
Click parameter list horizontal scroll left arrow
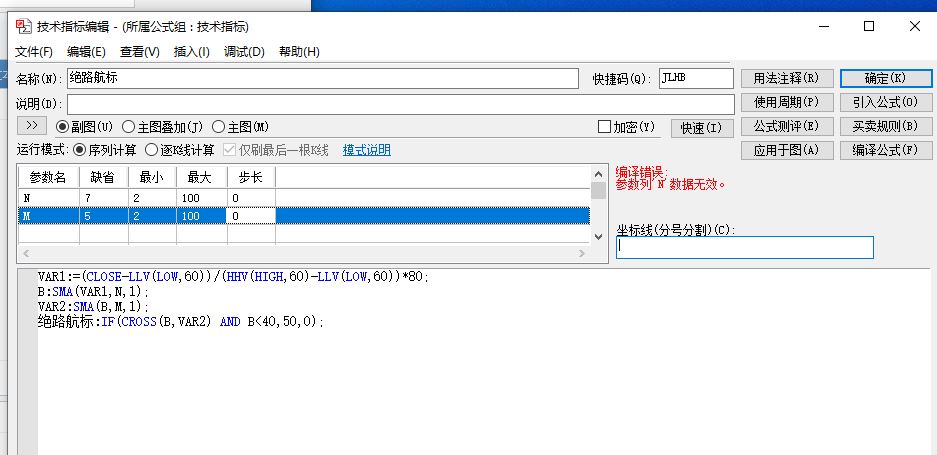point(25,254)
